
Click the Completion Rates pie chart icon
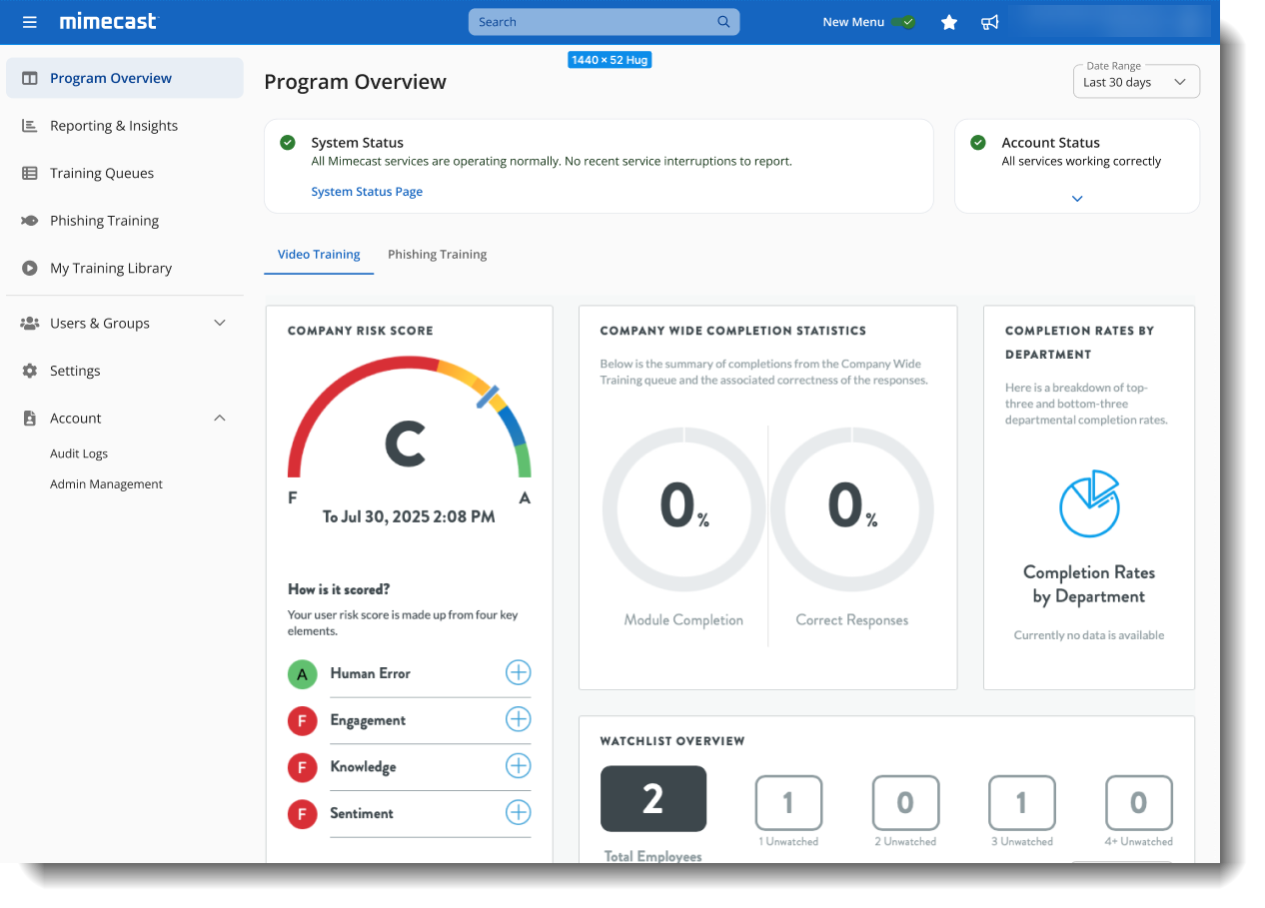pos(1089,503)
